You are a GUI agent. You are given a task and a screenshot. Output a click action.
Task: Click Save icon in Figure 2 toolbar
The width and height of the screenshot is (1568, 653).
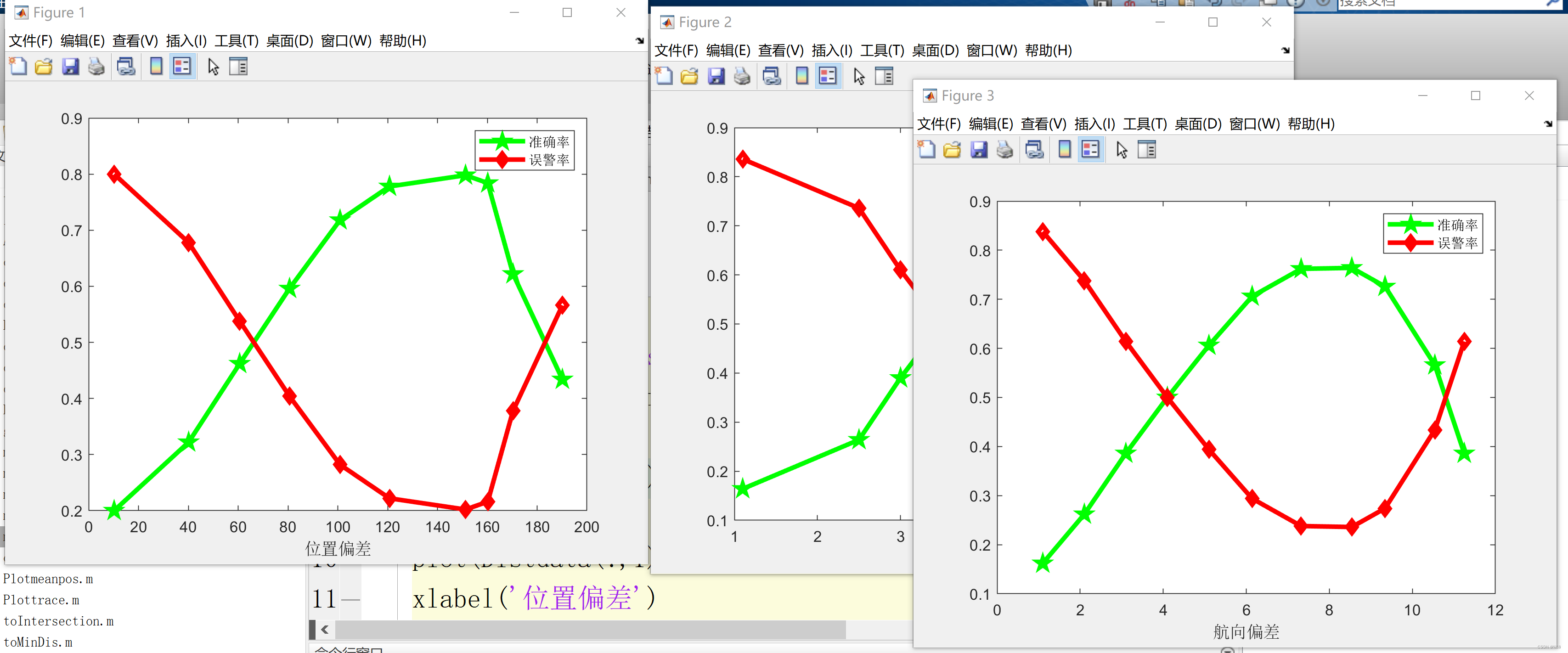[x=716, y=76]
